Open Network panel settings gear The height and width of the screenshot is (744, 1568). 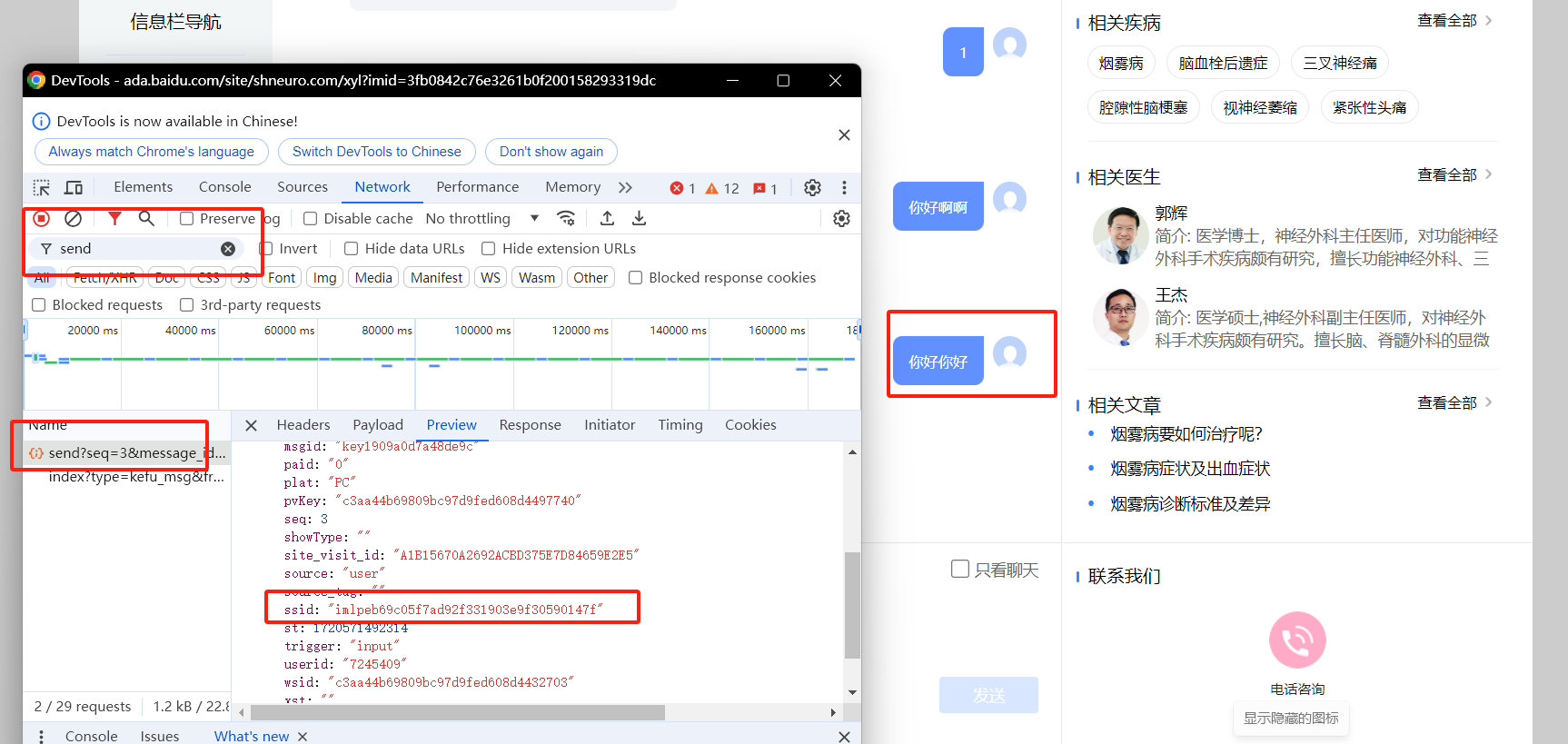pos(841,218)
